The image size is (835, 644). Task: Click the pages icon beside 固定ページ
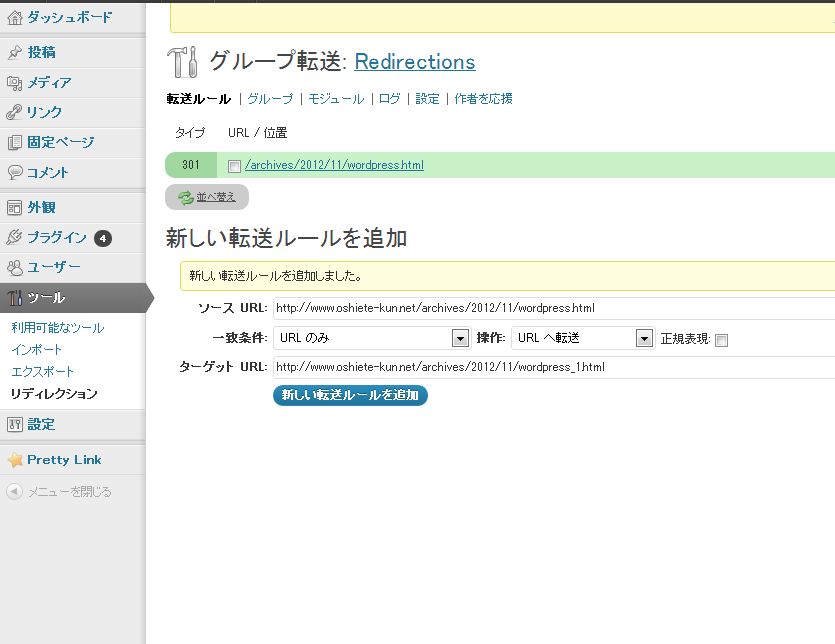tap(15, 142)
